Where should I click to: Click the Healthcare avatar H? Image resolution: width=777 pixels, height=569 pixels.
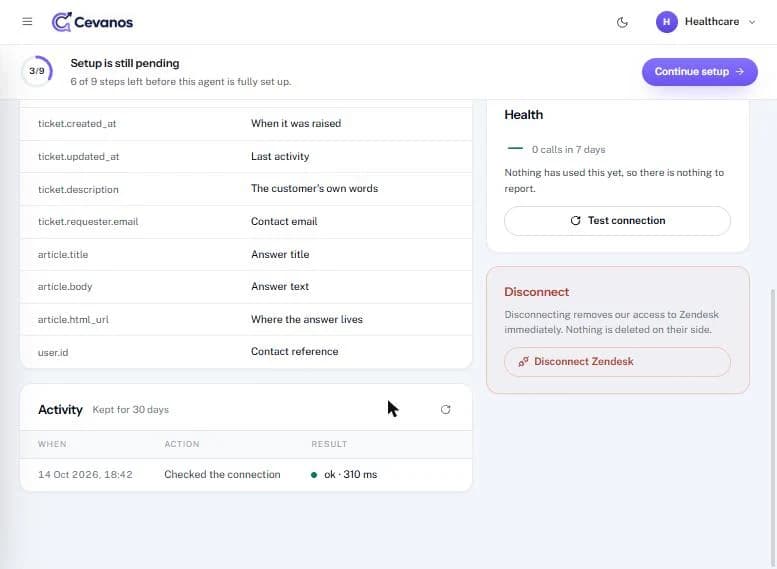pyautogui.click(x=666, y=22)
